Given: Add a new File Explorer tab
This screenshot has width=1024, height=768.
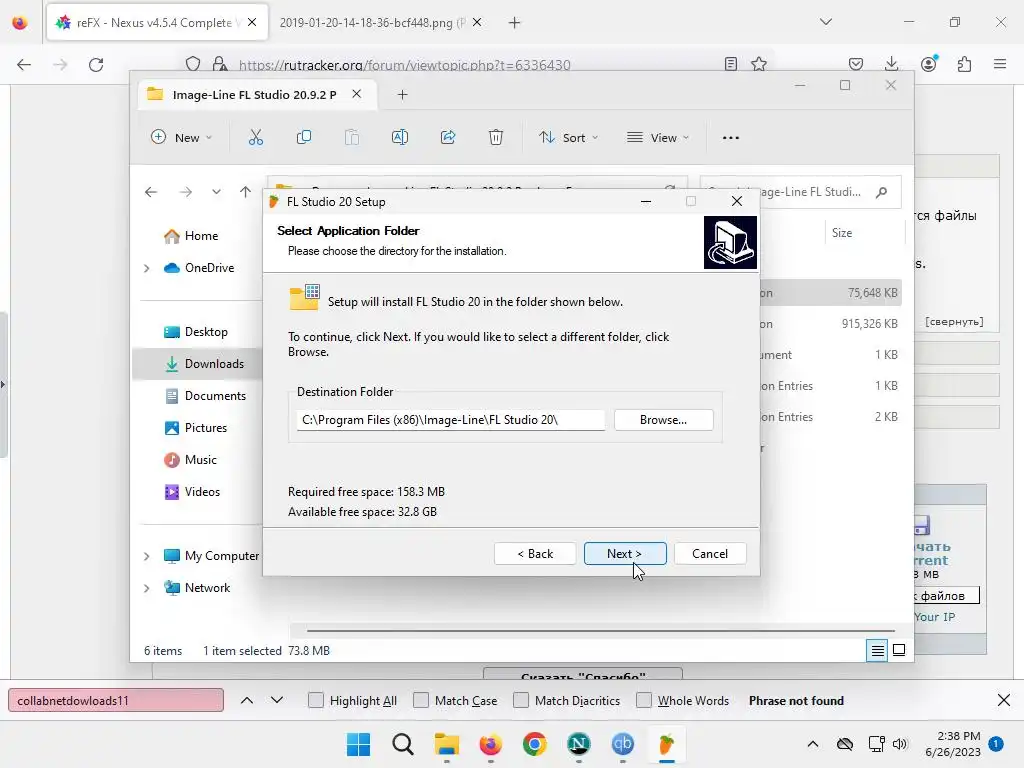Looking at the screenshot, I should pos(402,95).
